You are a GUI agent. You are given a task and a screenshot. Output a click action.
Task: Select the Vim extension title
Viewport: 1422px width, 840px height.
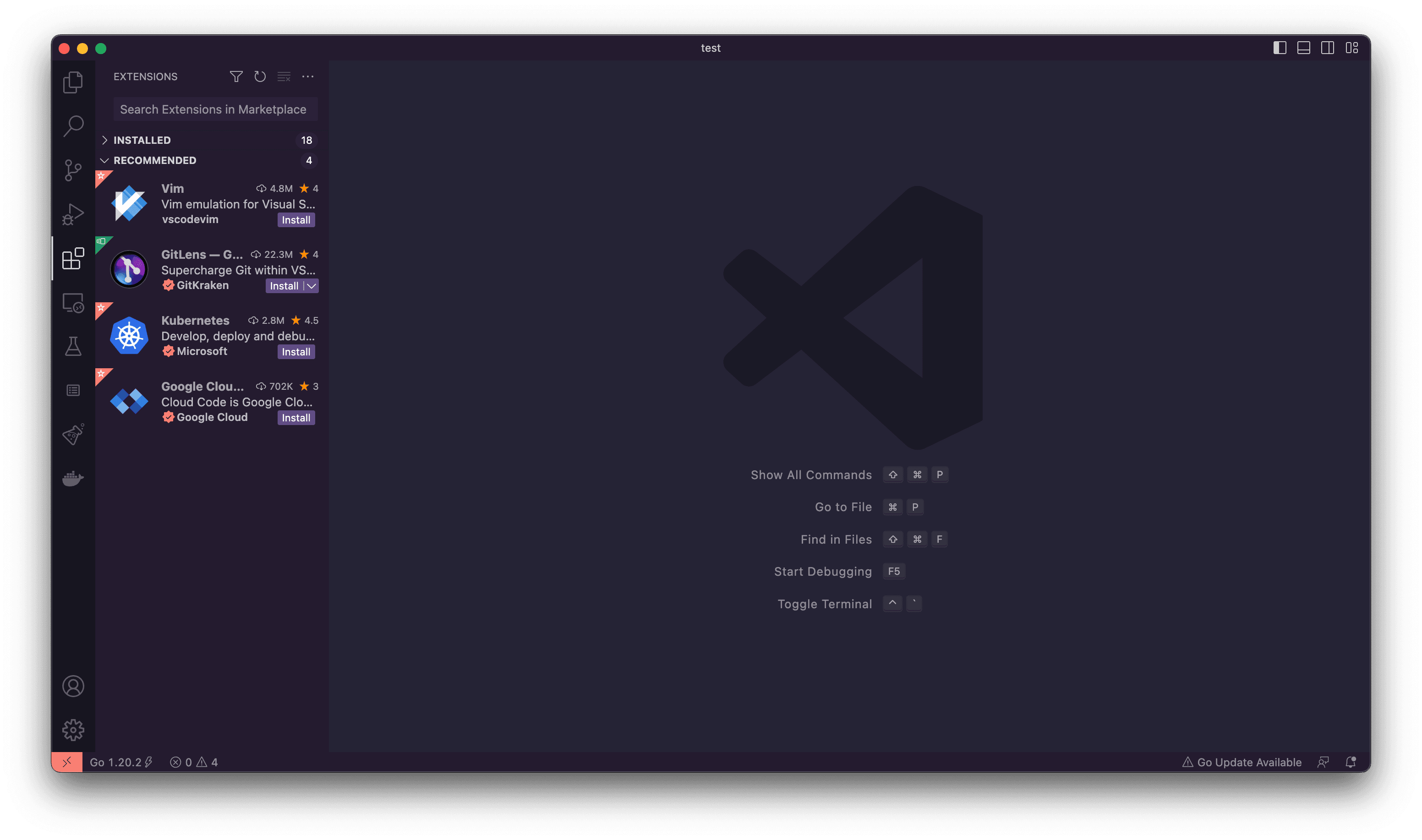point(173,189)
